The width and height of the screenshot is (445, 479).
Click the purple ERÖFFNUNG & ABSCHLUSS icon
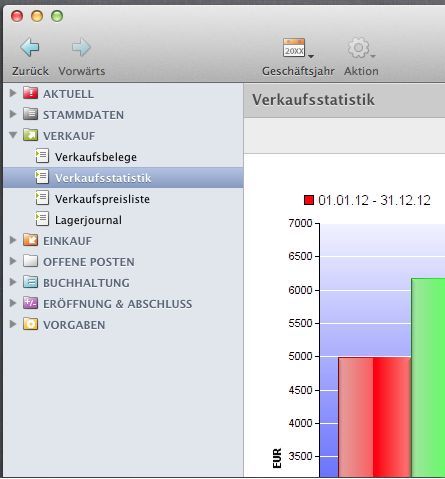(30, 303)
